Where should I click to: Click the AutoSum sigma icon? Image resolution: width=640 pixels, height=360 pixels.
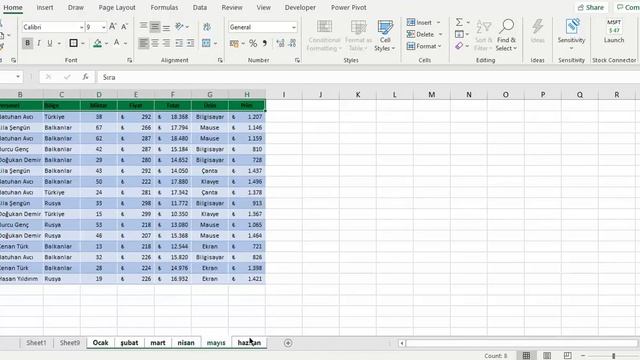pos(459,22)
